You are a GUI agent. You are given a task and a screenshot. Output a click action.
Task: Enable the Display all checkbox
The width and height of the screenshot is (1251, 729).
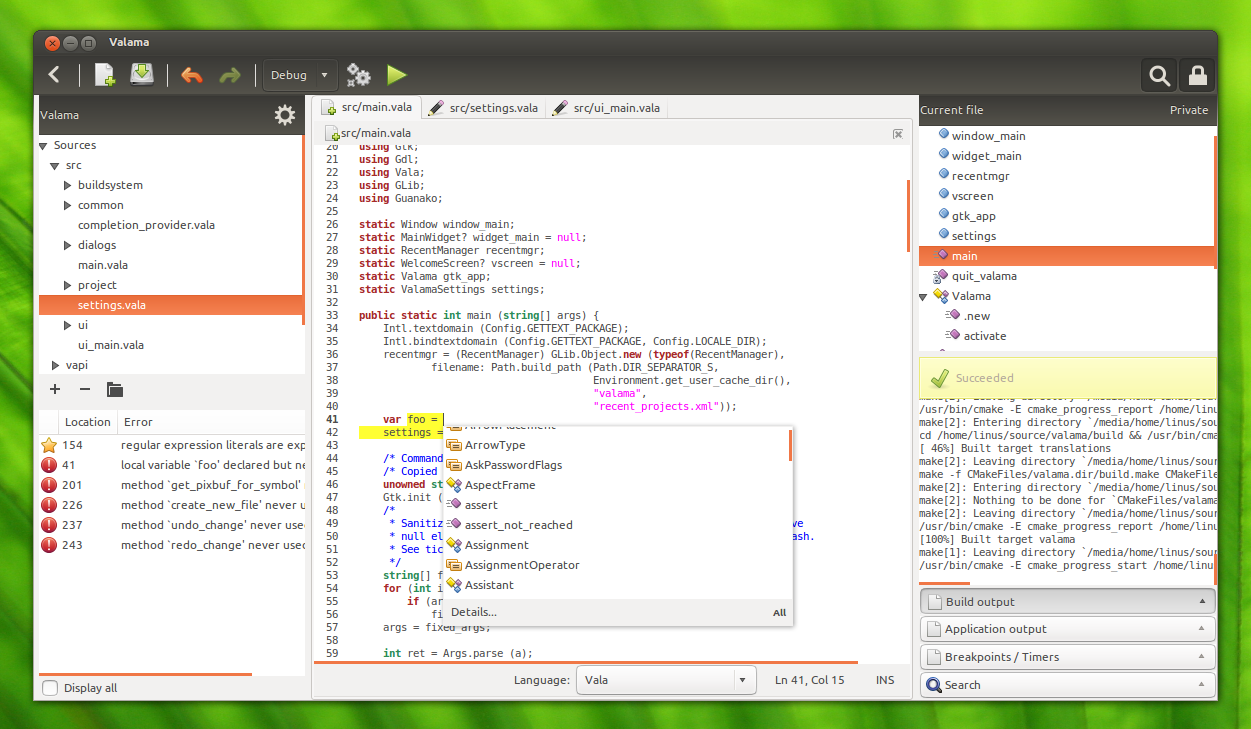(50, 688)
